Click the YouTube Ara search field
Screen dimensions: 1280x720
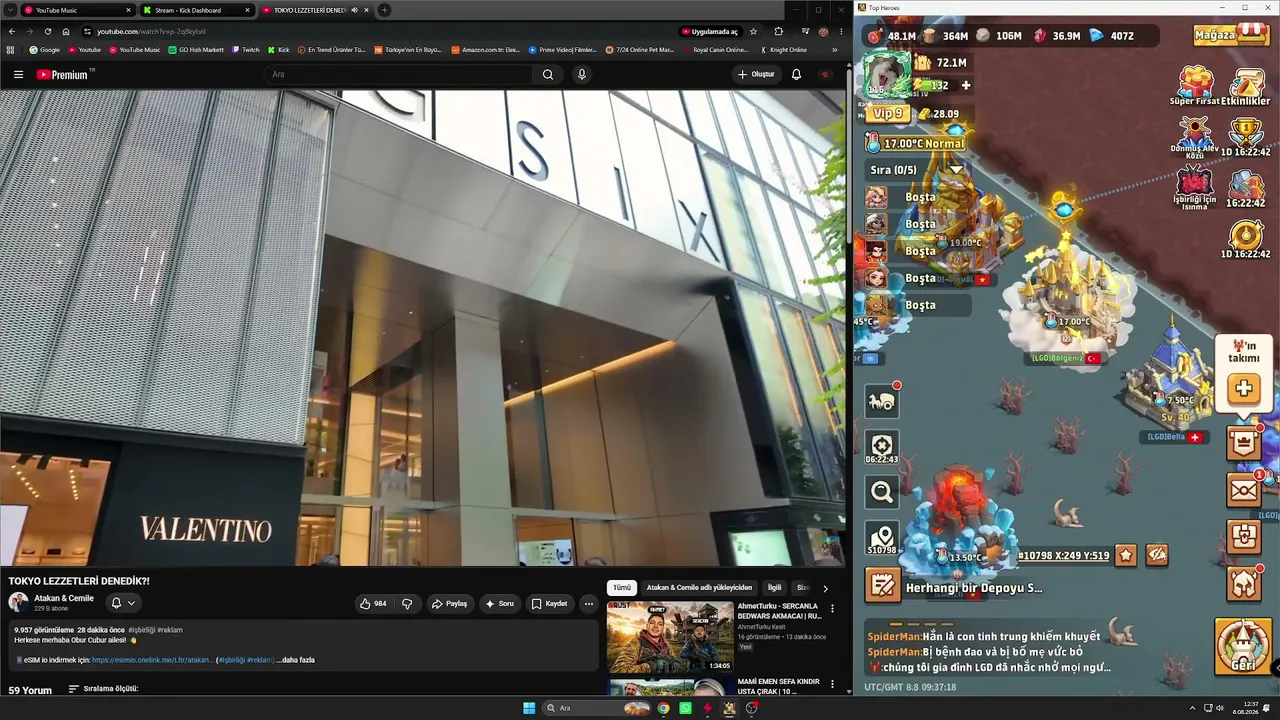tap(398, 74)
